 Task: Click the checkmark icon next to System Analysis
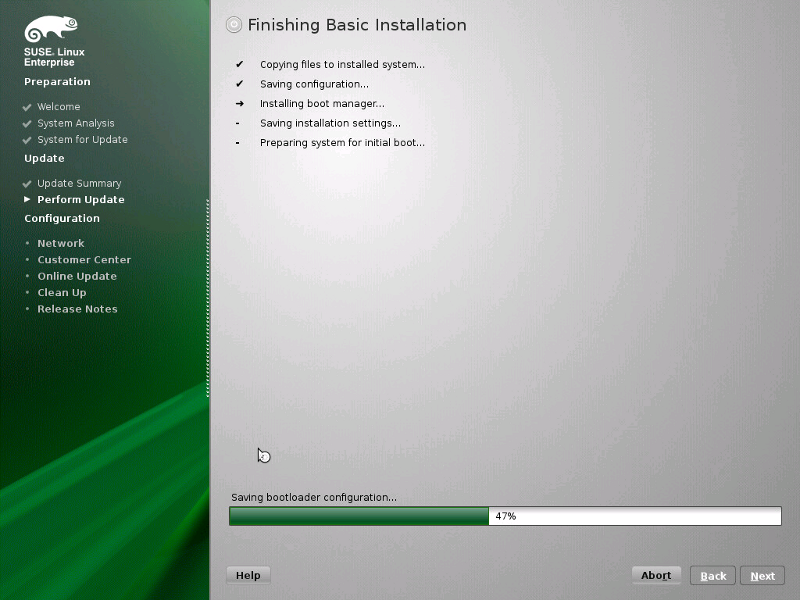[x=27, y=124]
